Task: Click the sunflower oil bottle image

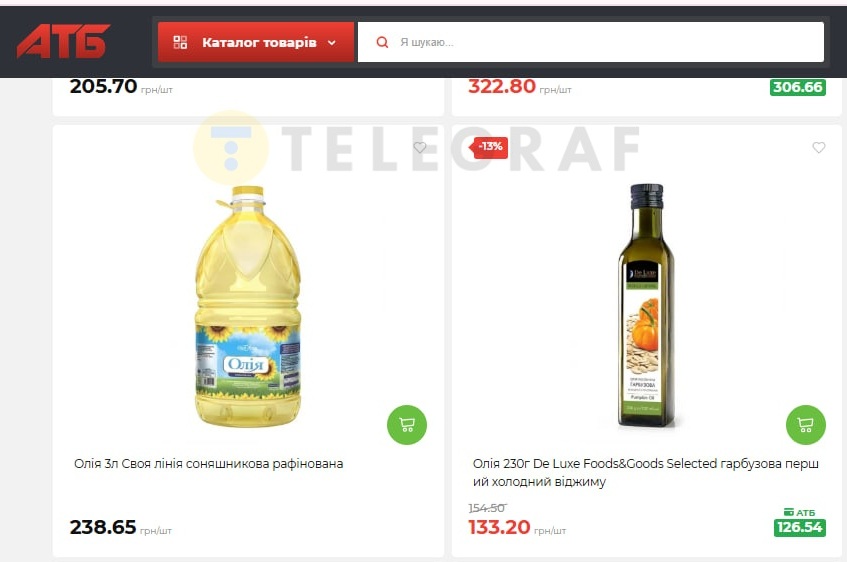Action: coord(248,306)
